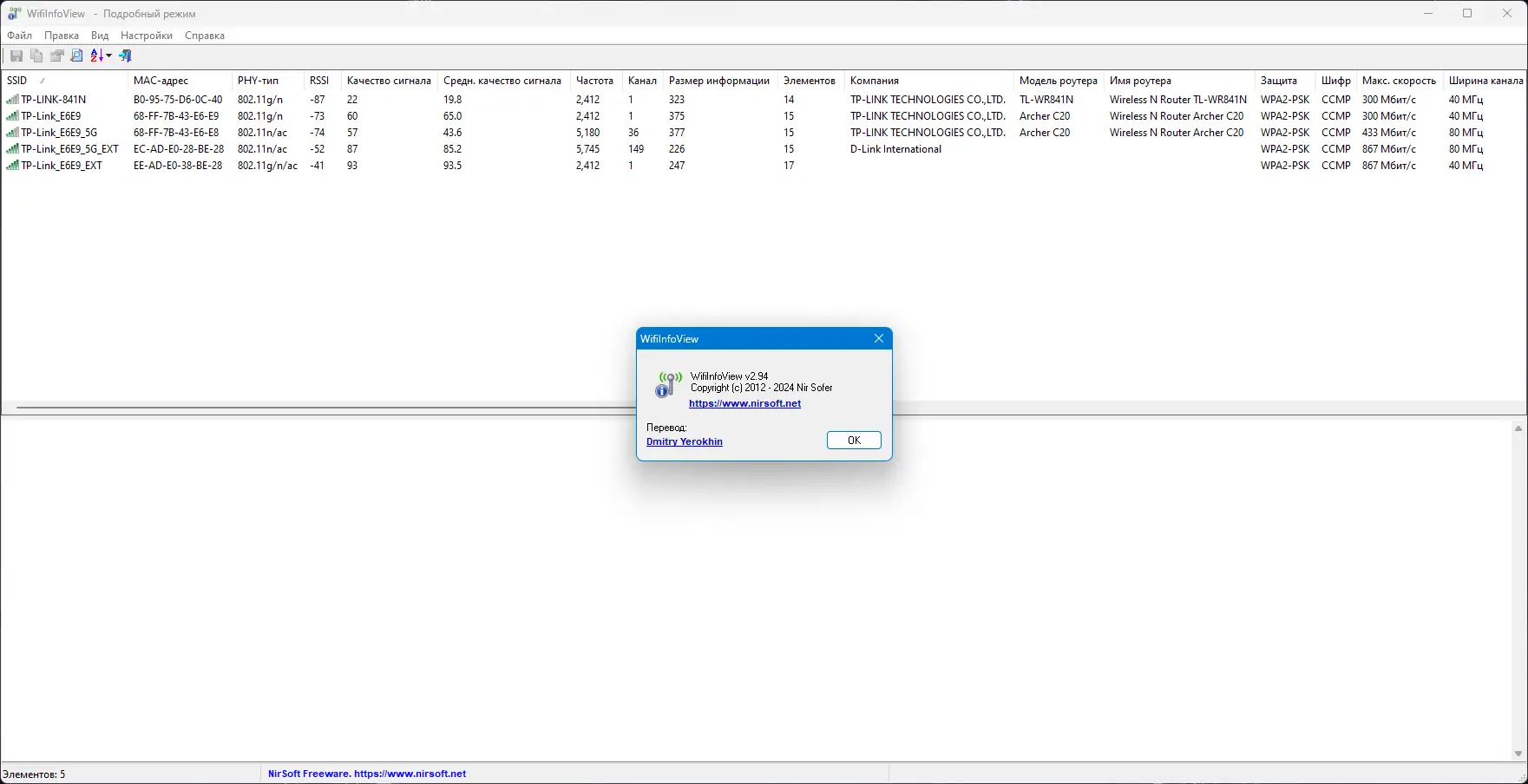Image resolution: width=1528 pixels, height=784 pixels.
Task: Click the Wireless N Router TL-WR841N cell
Action: tap(1178, 100)
